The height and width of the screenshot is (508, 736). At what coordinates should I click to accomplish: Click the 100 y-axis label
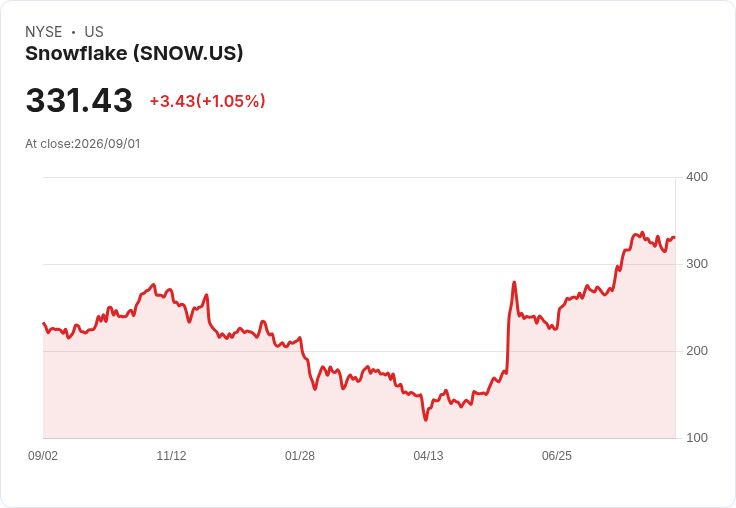(697, 438)
